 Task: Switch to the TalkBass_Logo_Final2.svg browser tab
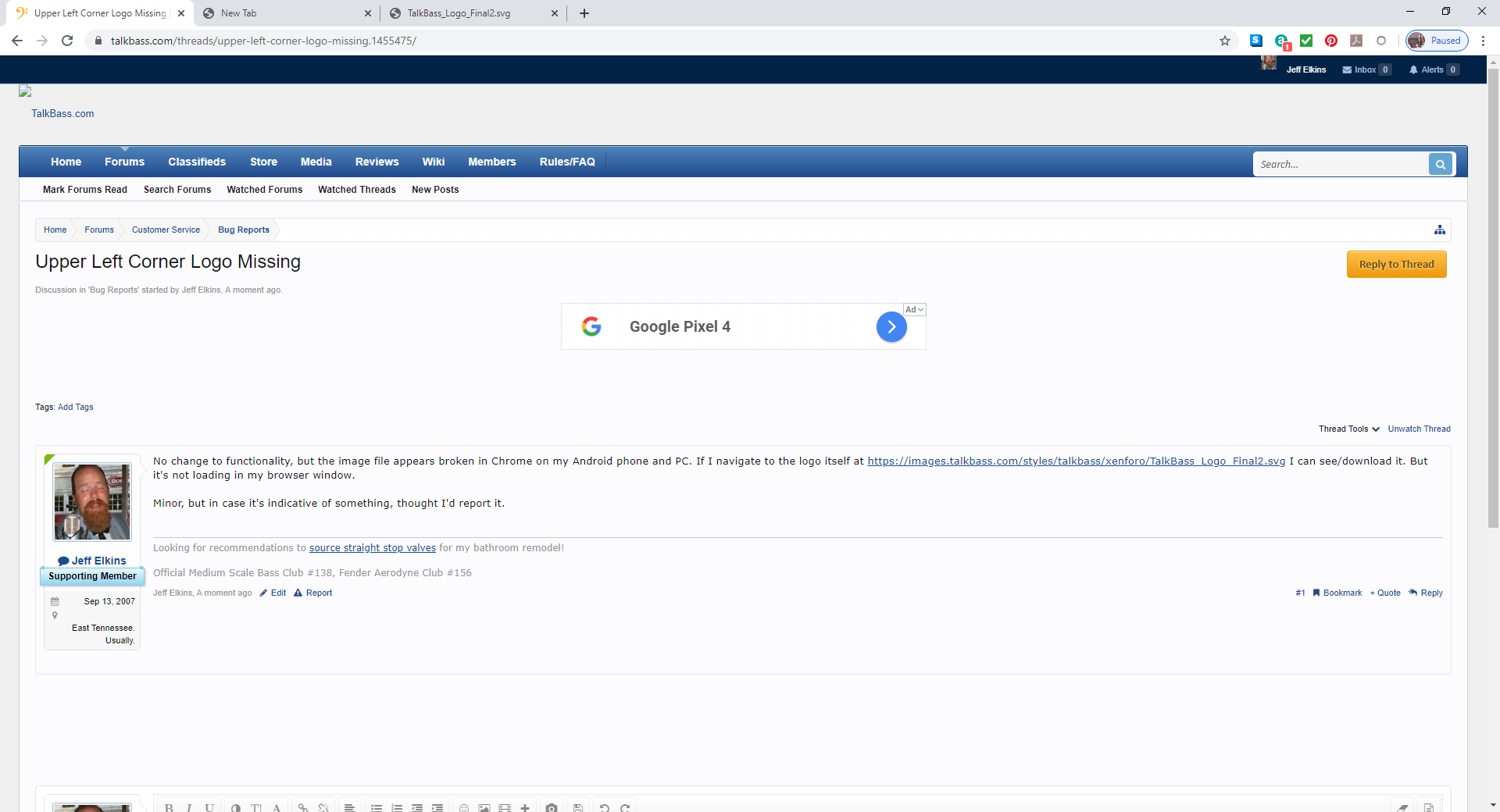(x=473, y=13)
